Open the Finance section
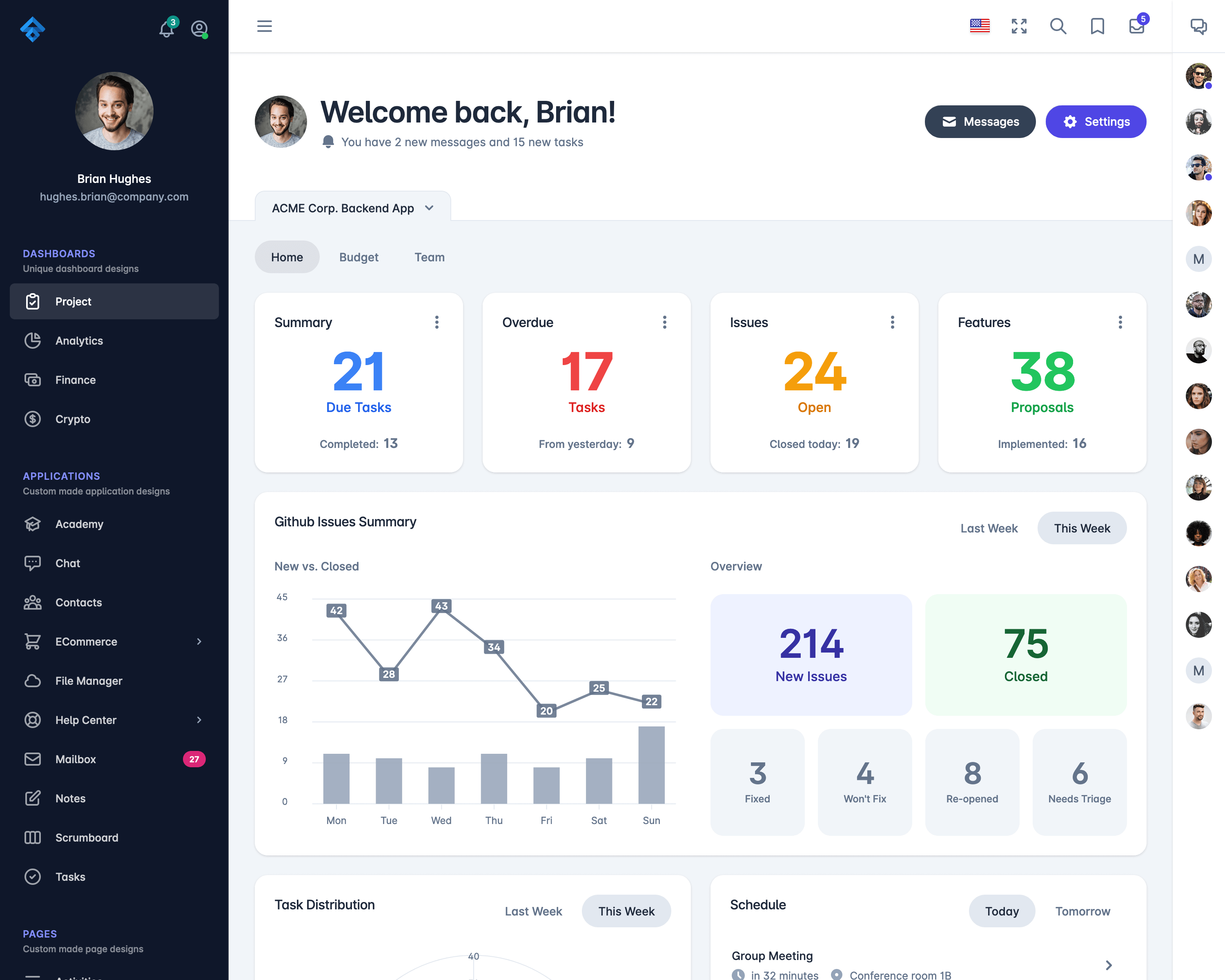 point(75,379)
